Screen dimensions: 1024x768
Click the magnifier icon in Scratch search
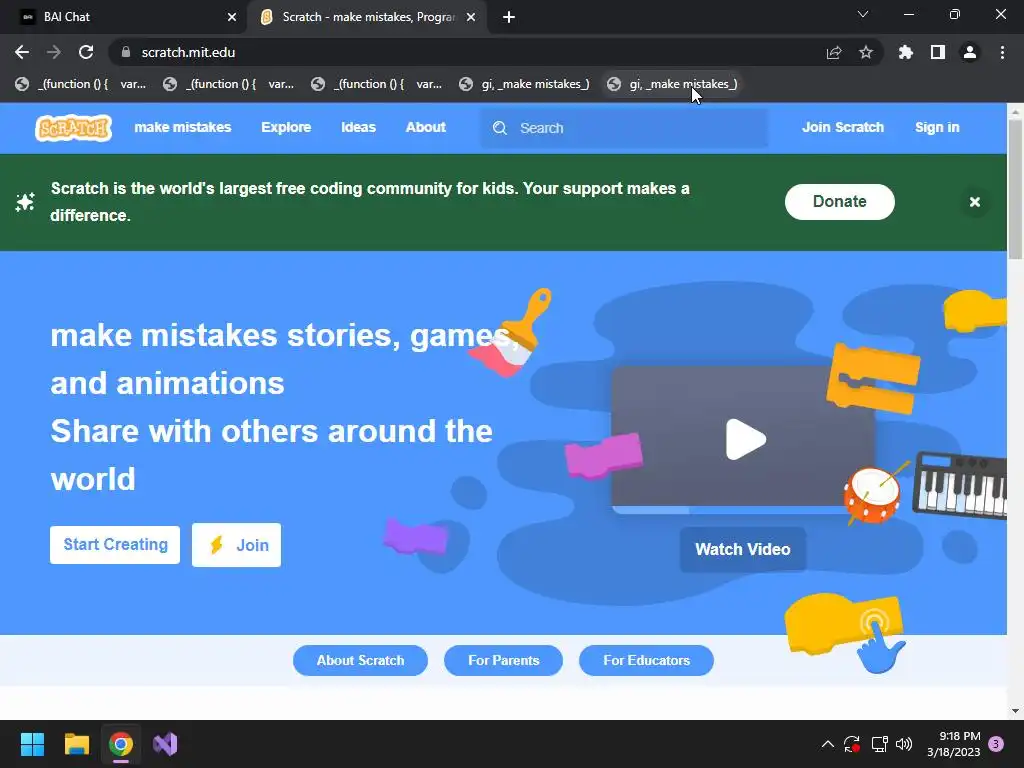500,128
